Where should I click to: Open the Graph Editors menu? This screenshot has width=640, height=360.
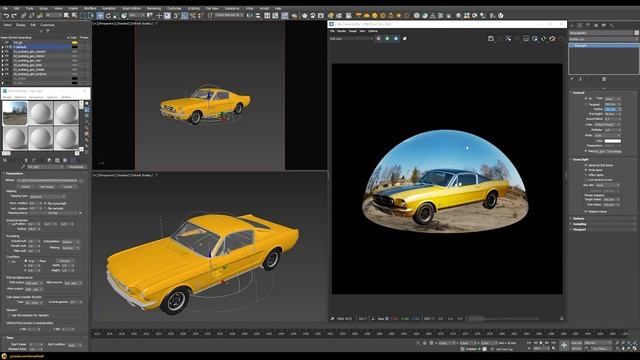pos(131,8)
